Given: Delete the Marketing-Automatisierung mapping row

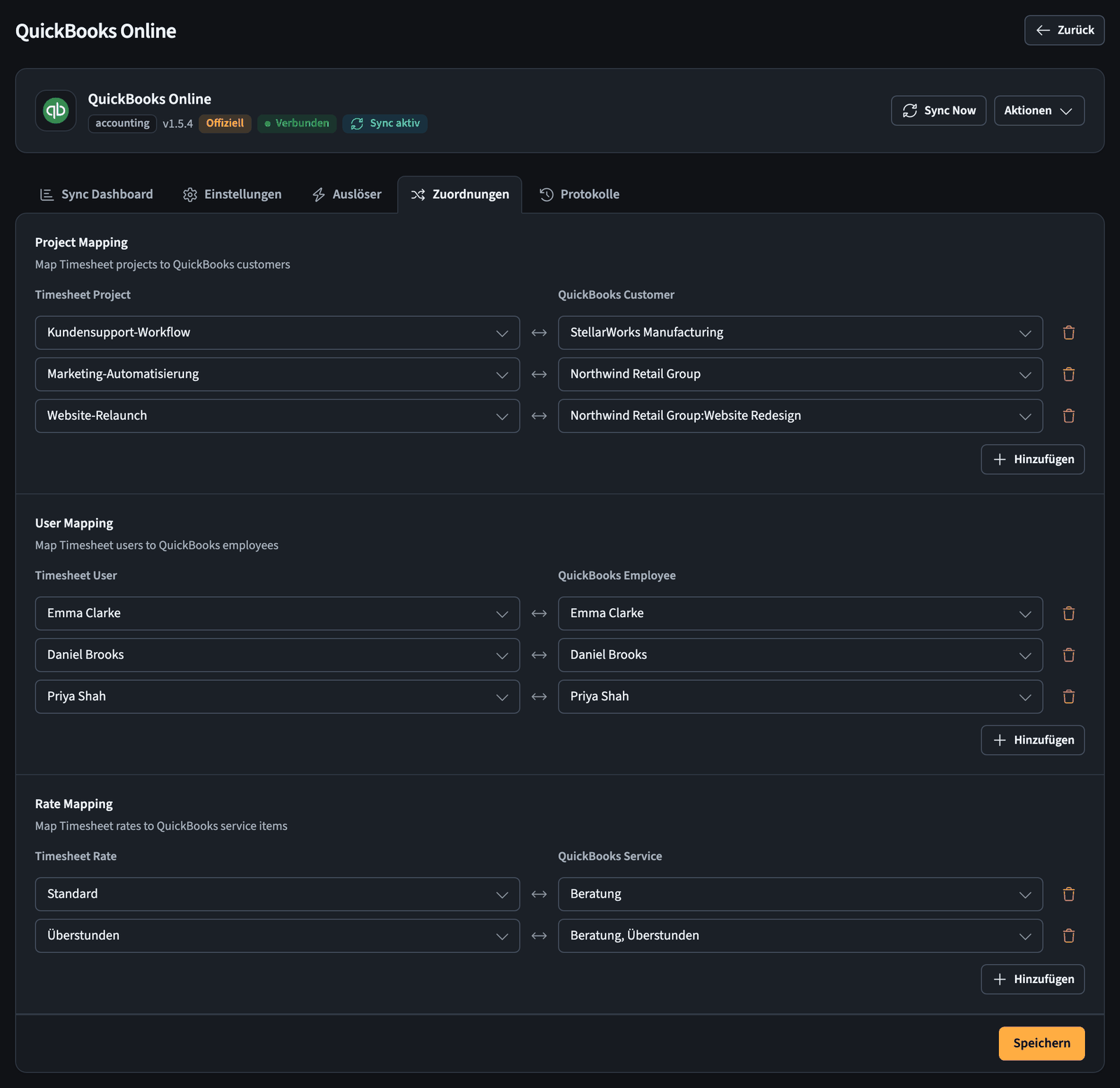Looking at the screenshot, I should tap(1068, 374).
